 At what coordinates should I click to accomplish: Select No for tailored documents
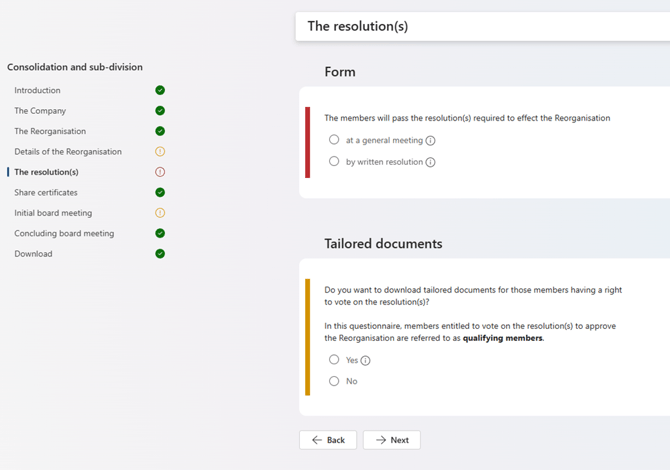click(334, 381)
